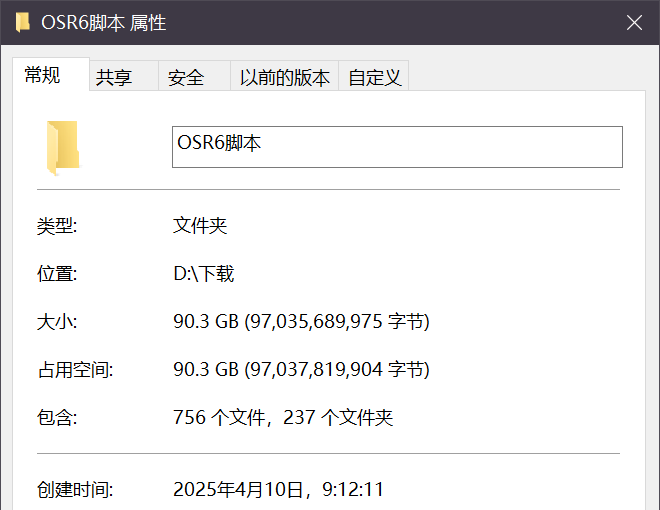Click the 类型 label
Screen dimensions: 660x510
(57, 226)
